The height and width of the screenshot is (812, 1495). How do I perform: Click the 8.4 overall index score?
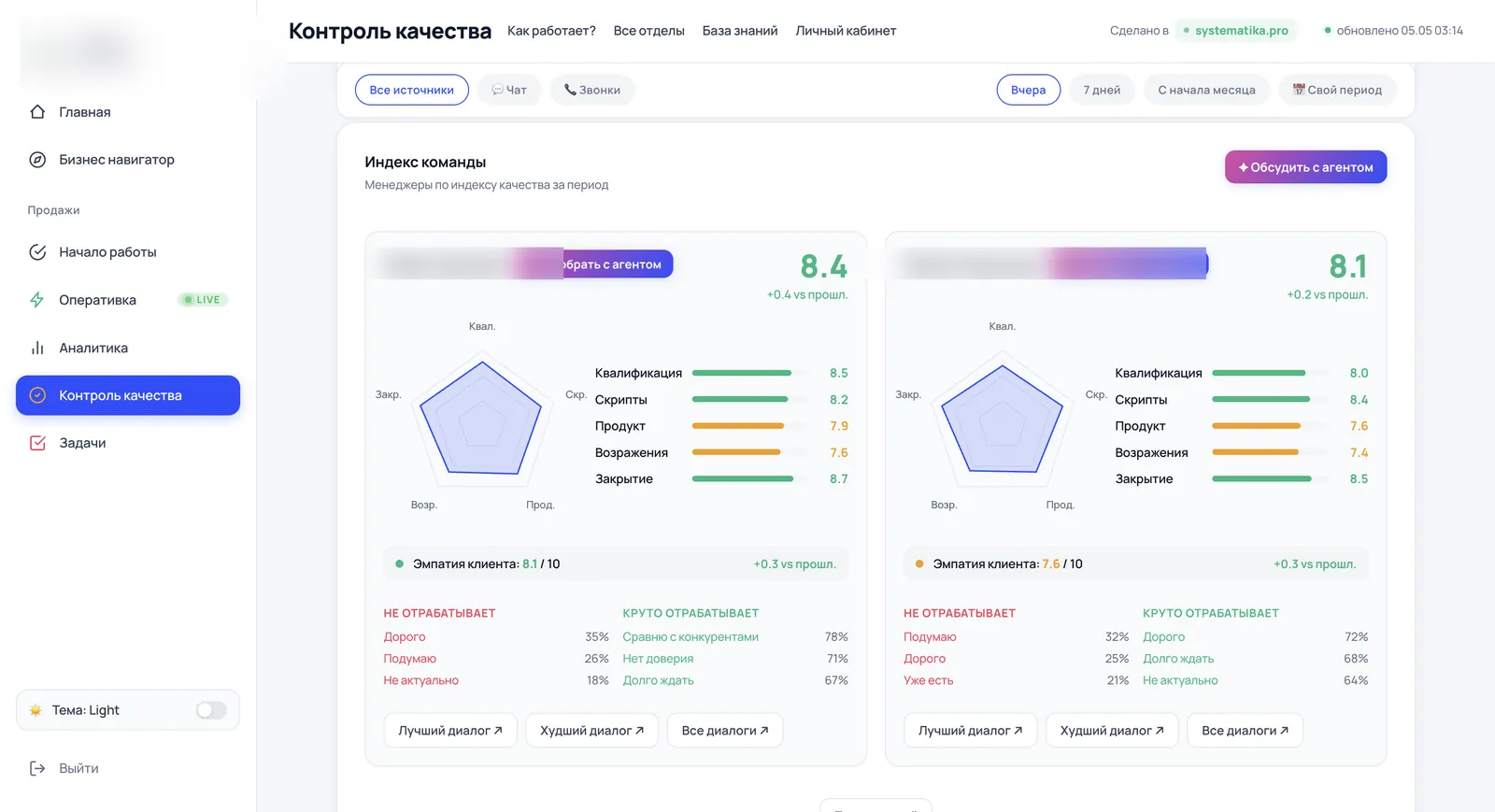(x=823, y=267)
